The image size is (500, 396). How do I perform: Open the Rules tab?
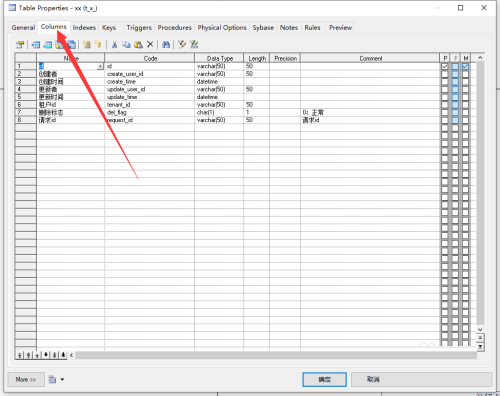(x=312, y=27)
